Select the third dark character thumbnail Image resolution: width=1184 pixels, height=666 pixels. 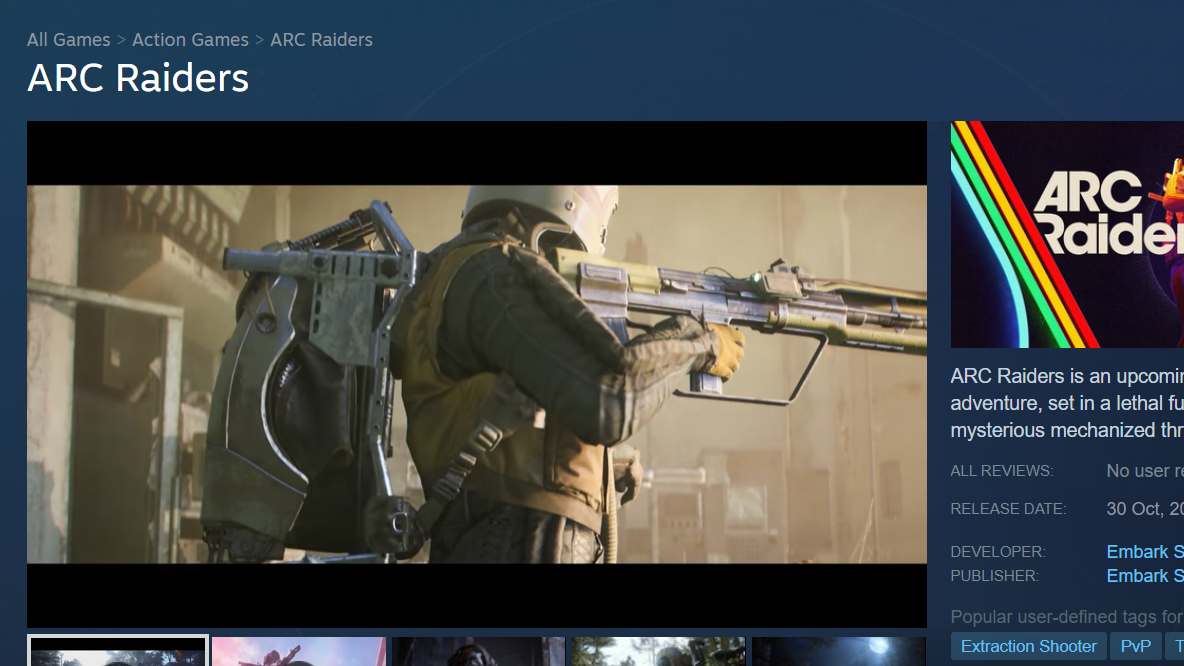coord(479,652)
